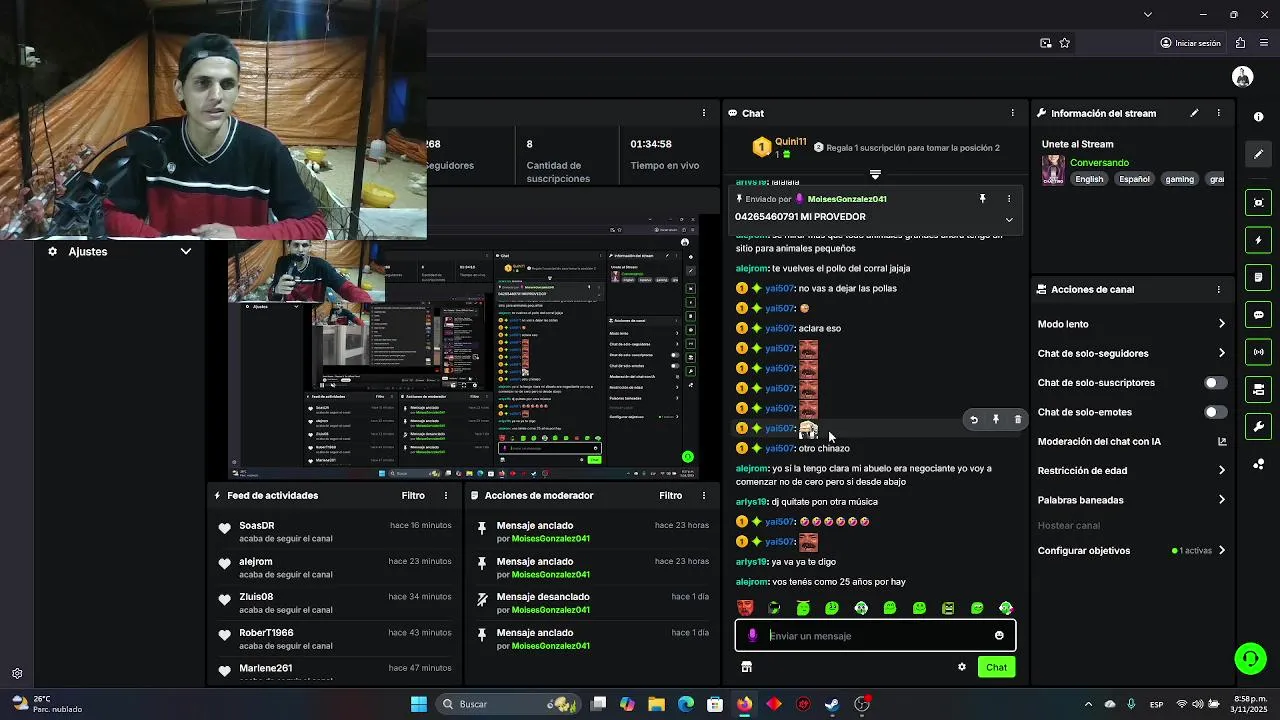Toggle the chat bubble widget in the sidebar
This screenshot has width=1280, height=720.
(x=1258, y=314)
